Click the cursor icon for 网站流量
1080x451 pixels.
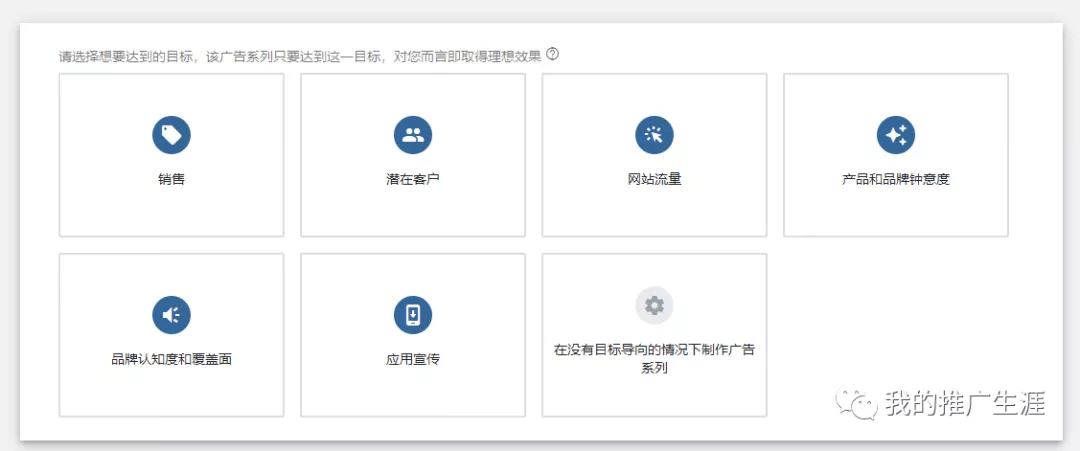(x=654, y=135)
